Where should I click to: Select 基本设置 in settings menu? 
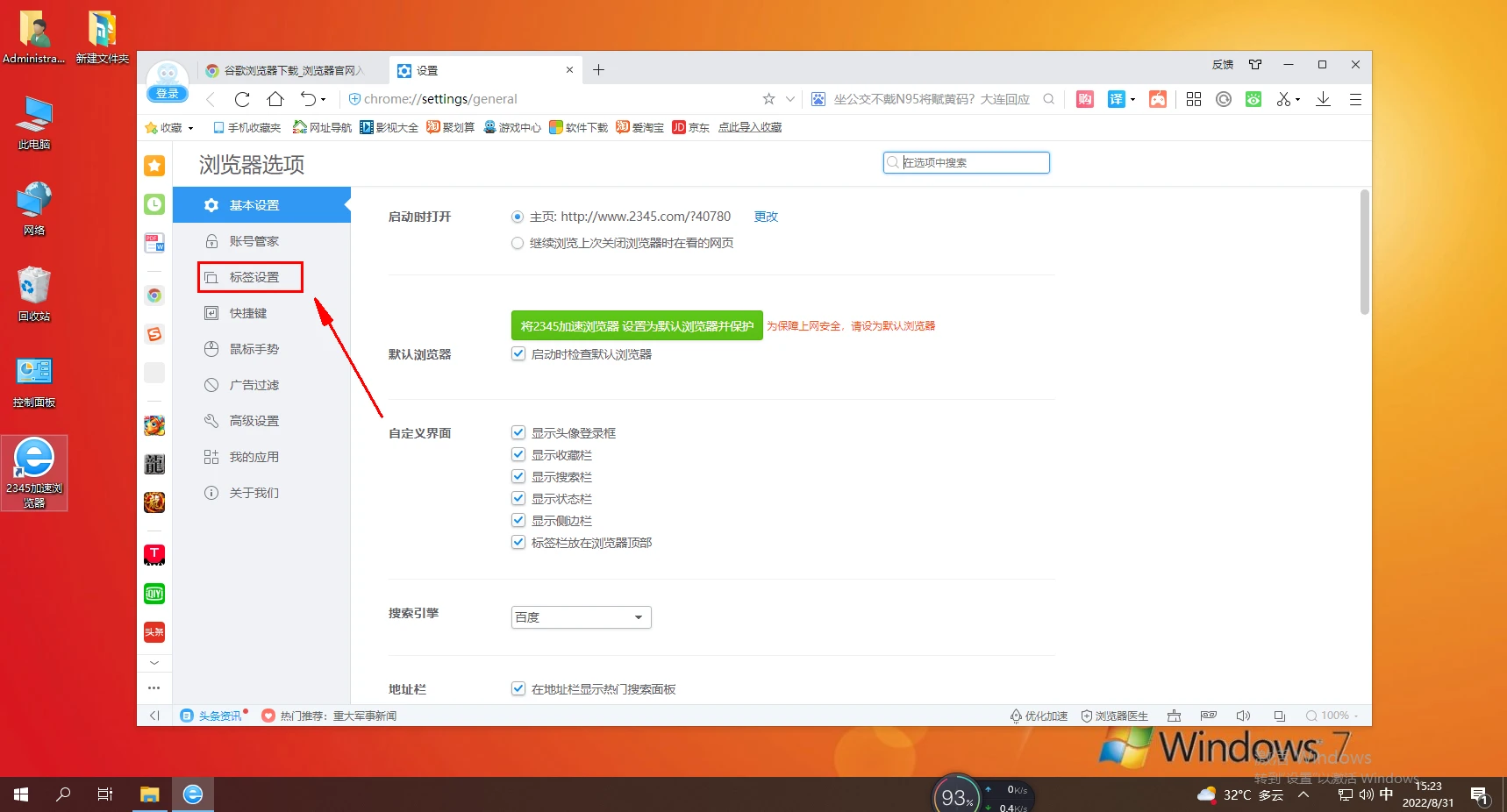click(261, 204)
